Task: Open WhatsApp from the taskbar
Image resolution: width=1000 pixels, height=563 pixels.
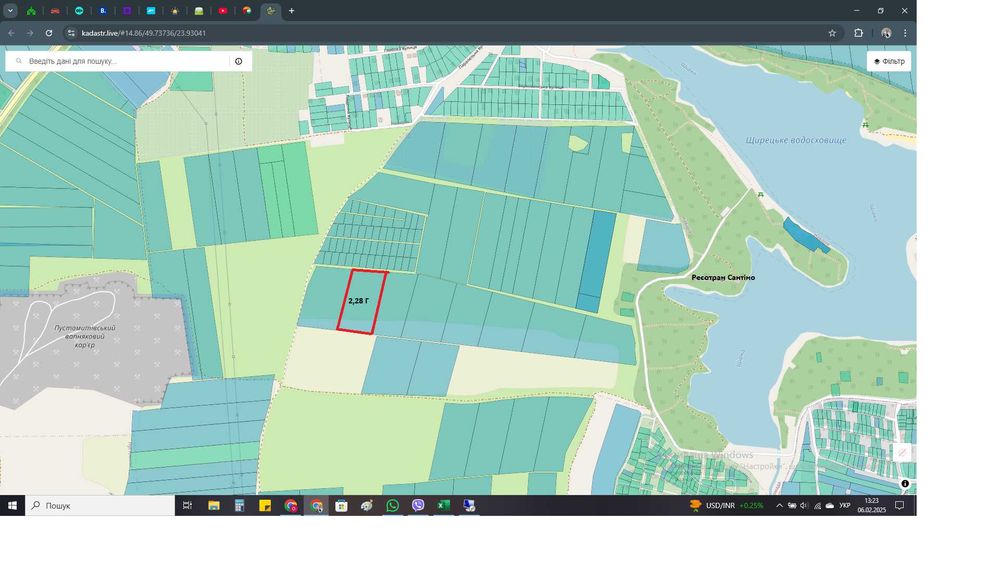Action: 392,506
